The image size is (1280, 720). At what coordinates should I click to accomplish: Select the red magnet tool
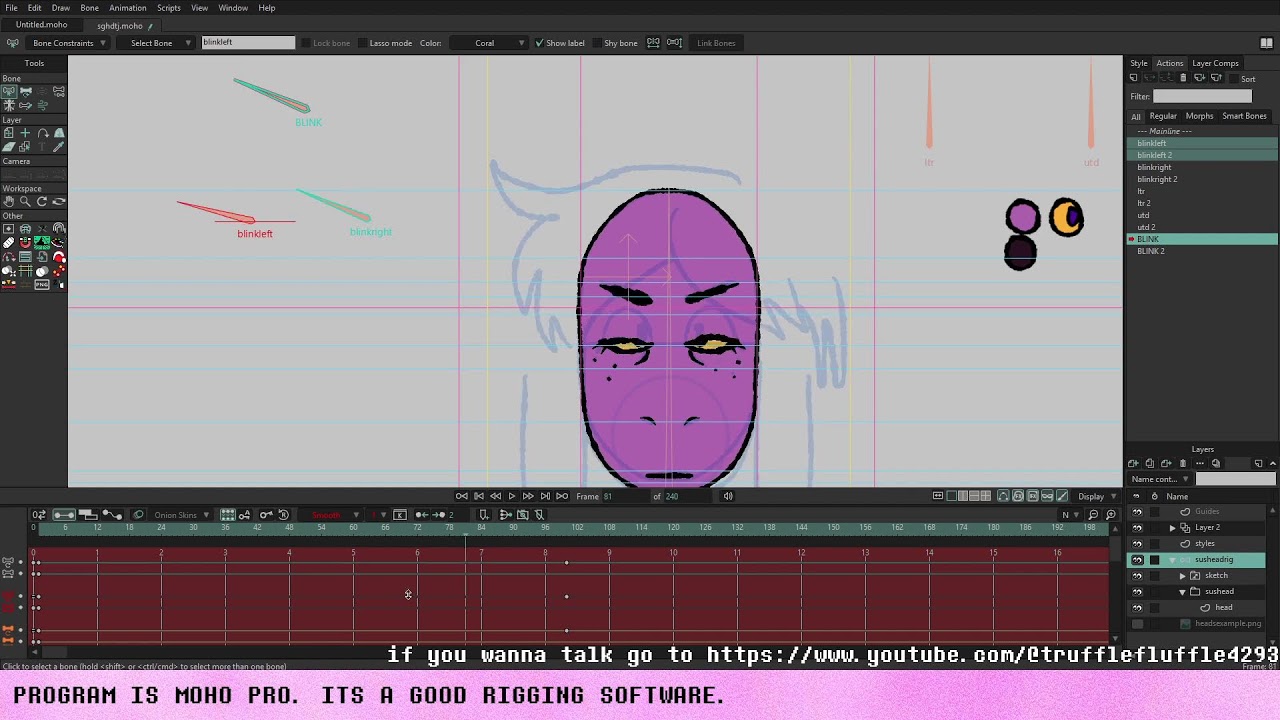pyautogui.click(x=26, y=242)
